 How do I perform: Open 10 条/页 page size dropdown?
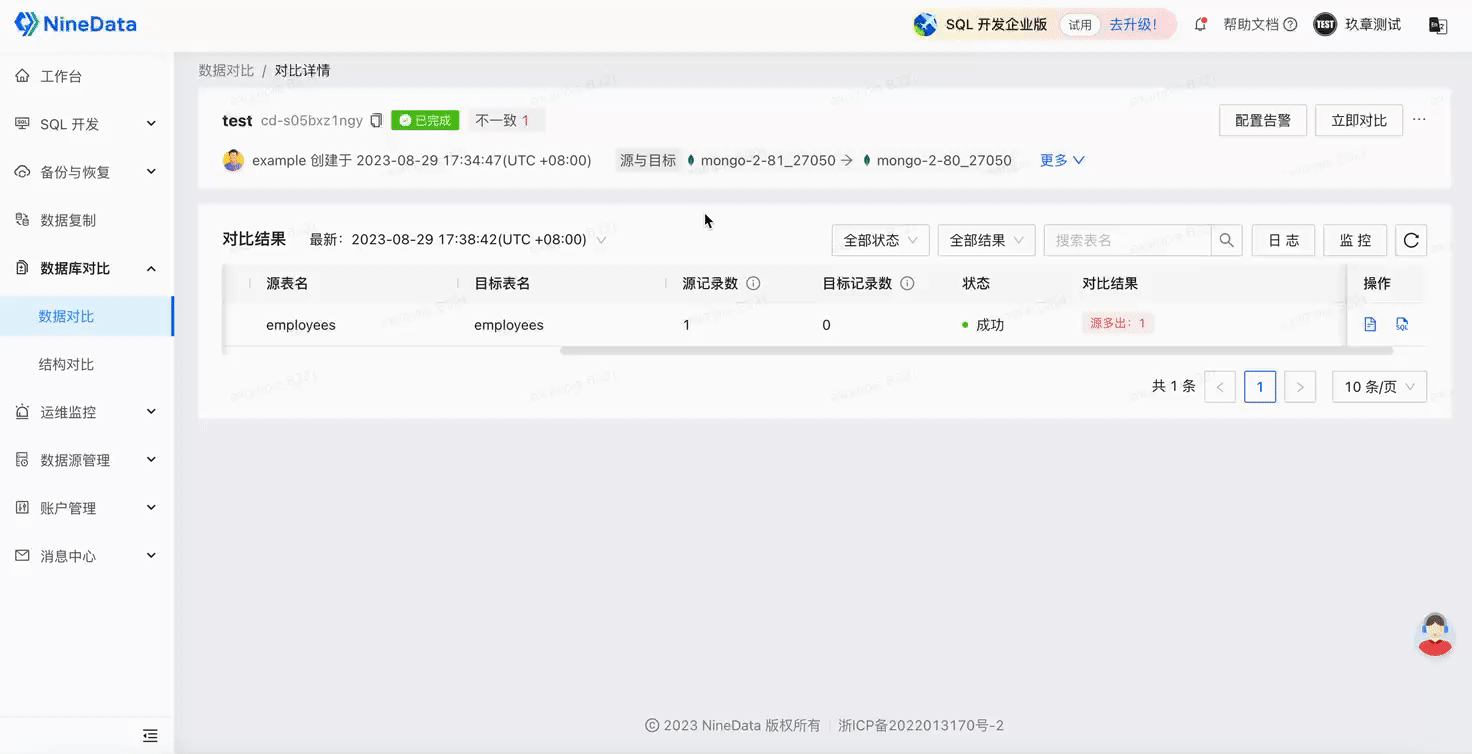click(1379, 386)
